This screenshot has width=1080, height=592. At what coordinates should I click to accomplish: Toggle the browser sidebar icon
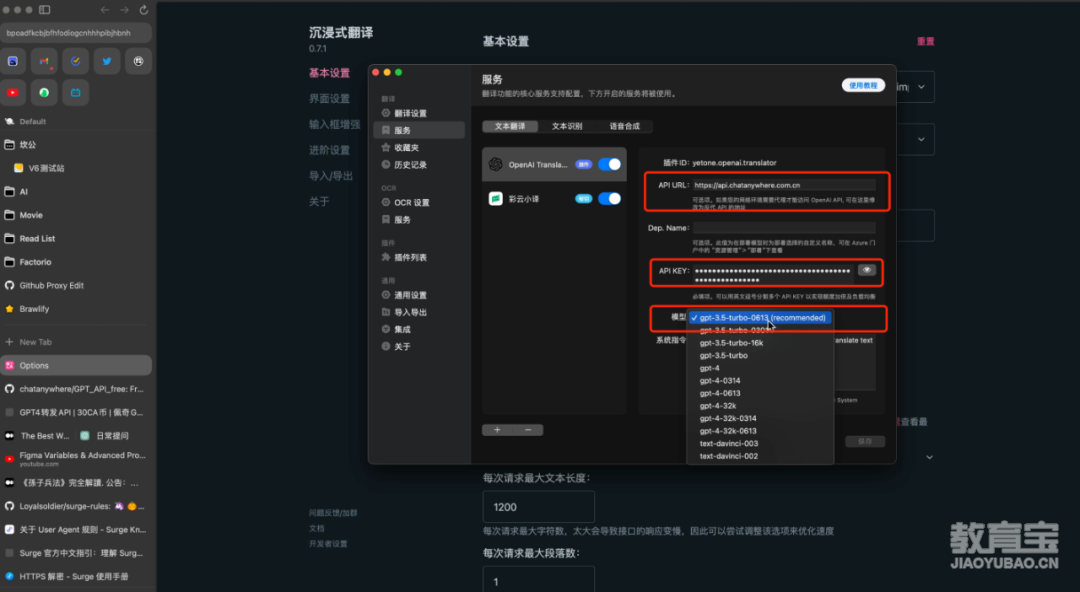(45, 10)
